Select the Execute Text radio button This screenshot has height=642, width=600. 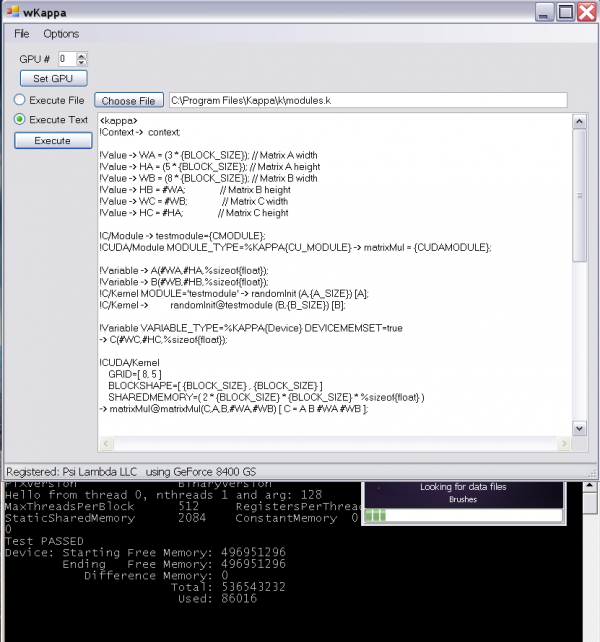coord(19,119)
